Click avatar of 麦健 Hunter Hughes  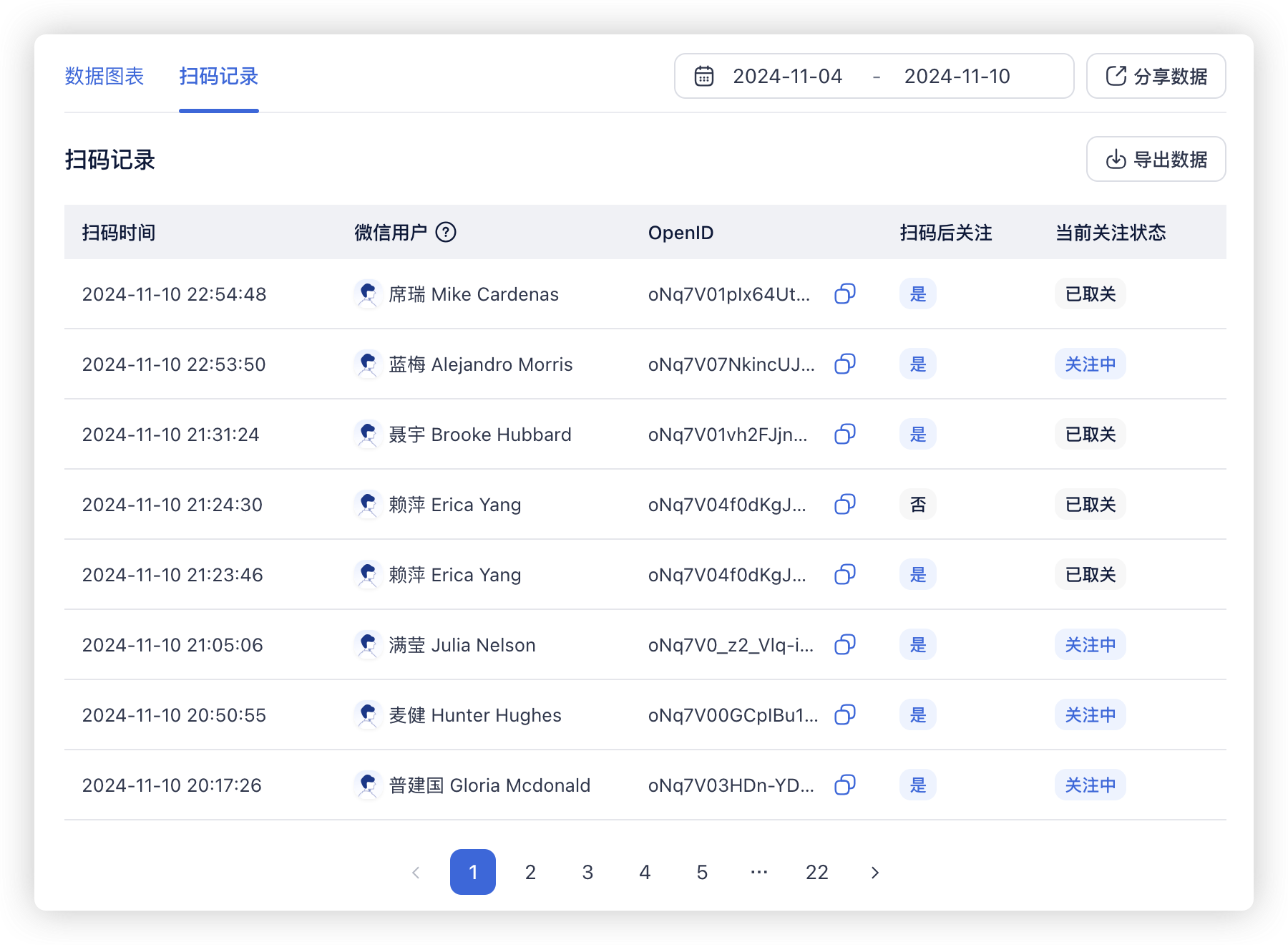click(x=368, y=714)
